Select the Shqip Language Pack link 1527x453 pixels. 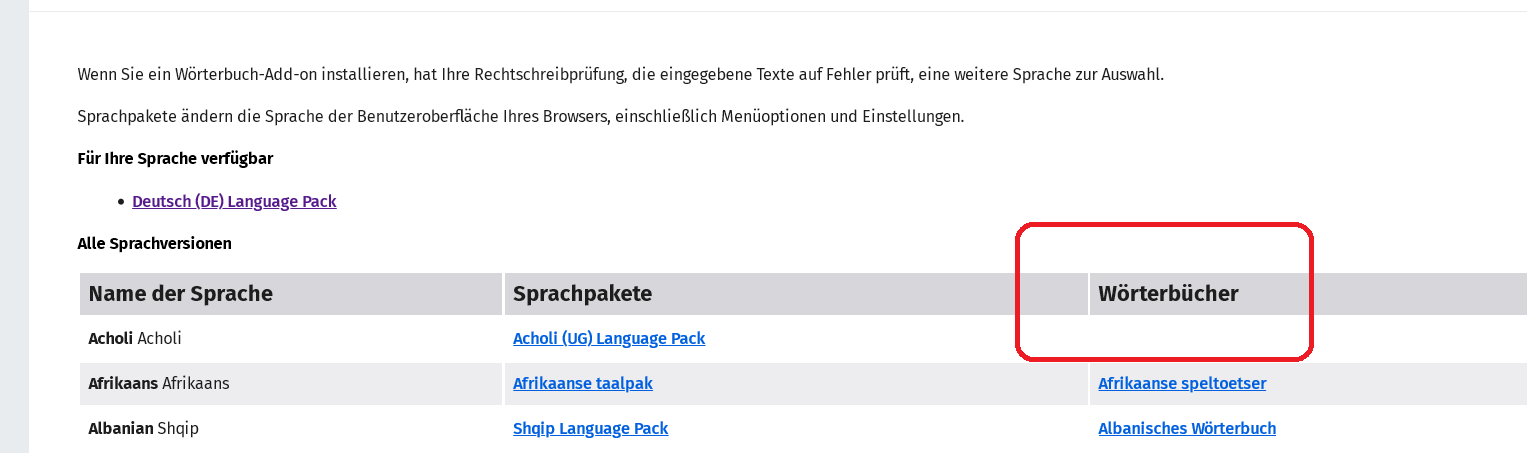(x=590, y=428)
